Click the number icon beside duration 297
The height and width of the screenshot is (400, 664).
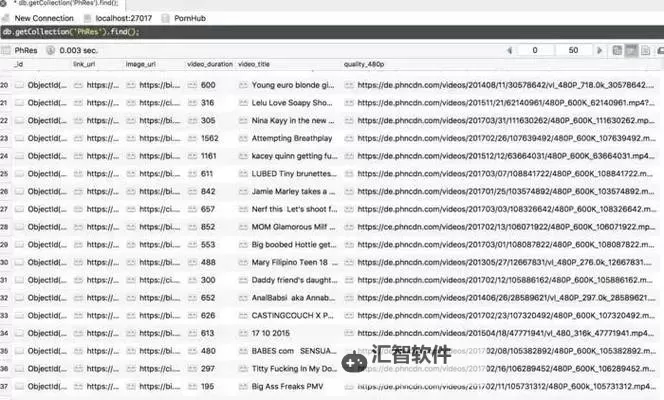pos(193,369)
